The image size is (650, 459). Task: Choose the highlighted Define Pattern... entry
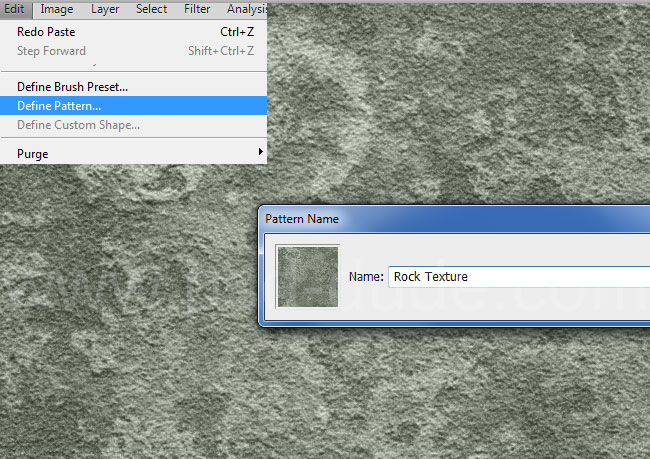133,106
